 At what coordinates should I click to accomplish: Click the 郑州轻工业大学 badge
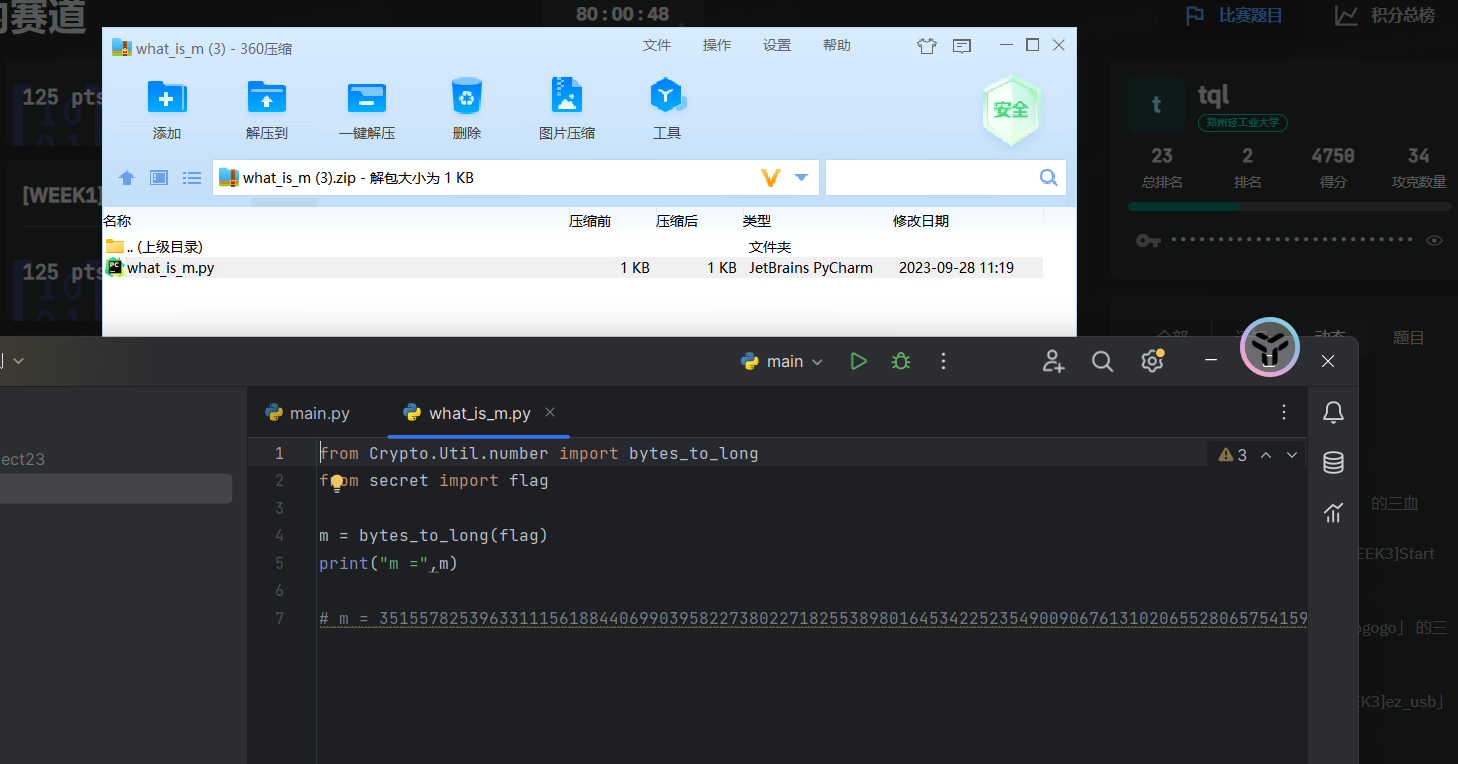pos(1243,123)
